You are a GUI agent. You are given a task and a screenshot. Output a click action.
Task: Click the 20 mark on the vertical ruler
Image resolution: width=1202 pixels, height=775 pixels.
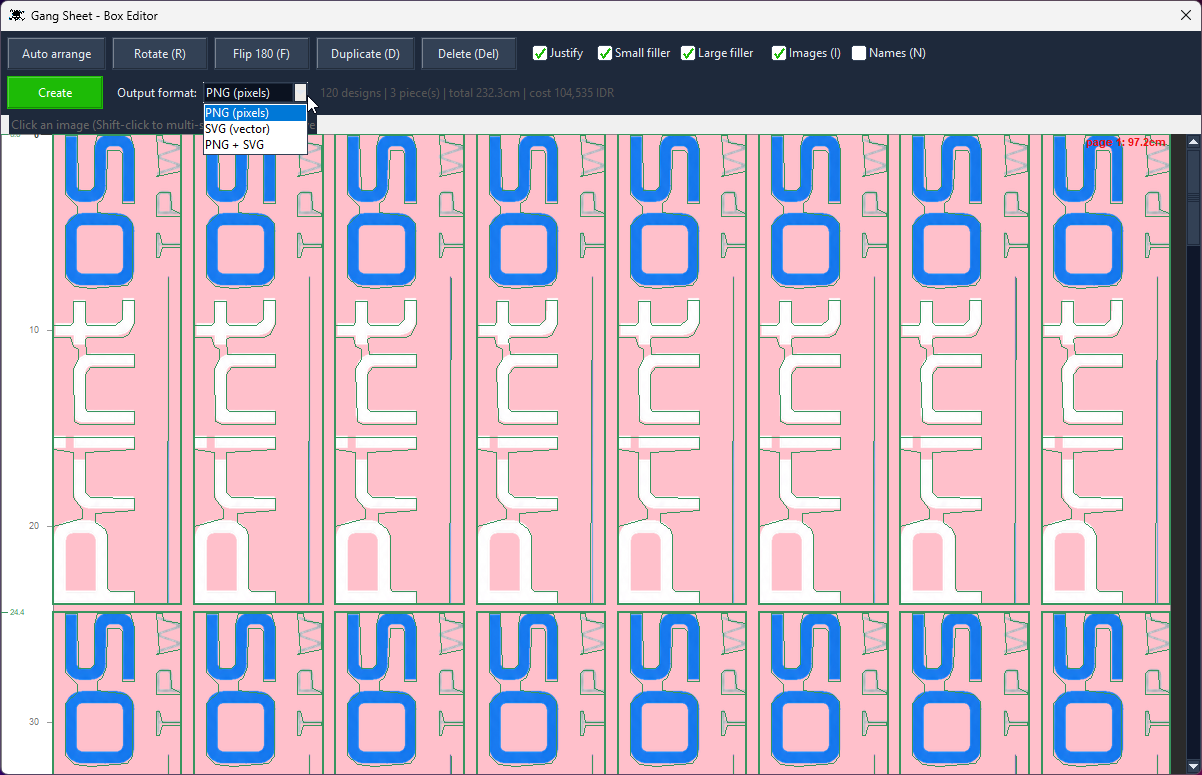pos(35,526)
